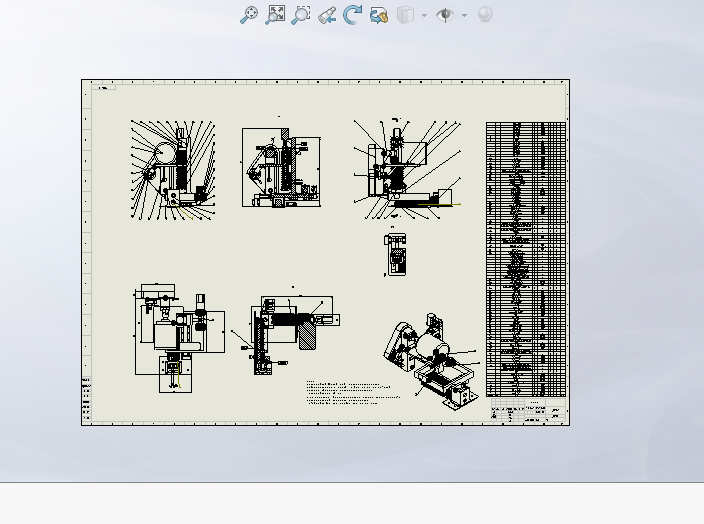Expand the Display Style dropdown arrow
The height and width of the screenshot is (524, 704).
pos(424,15)
